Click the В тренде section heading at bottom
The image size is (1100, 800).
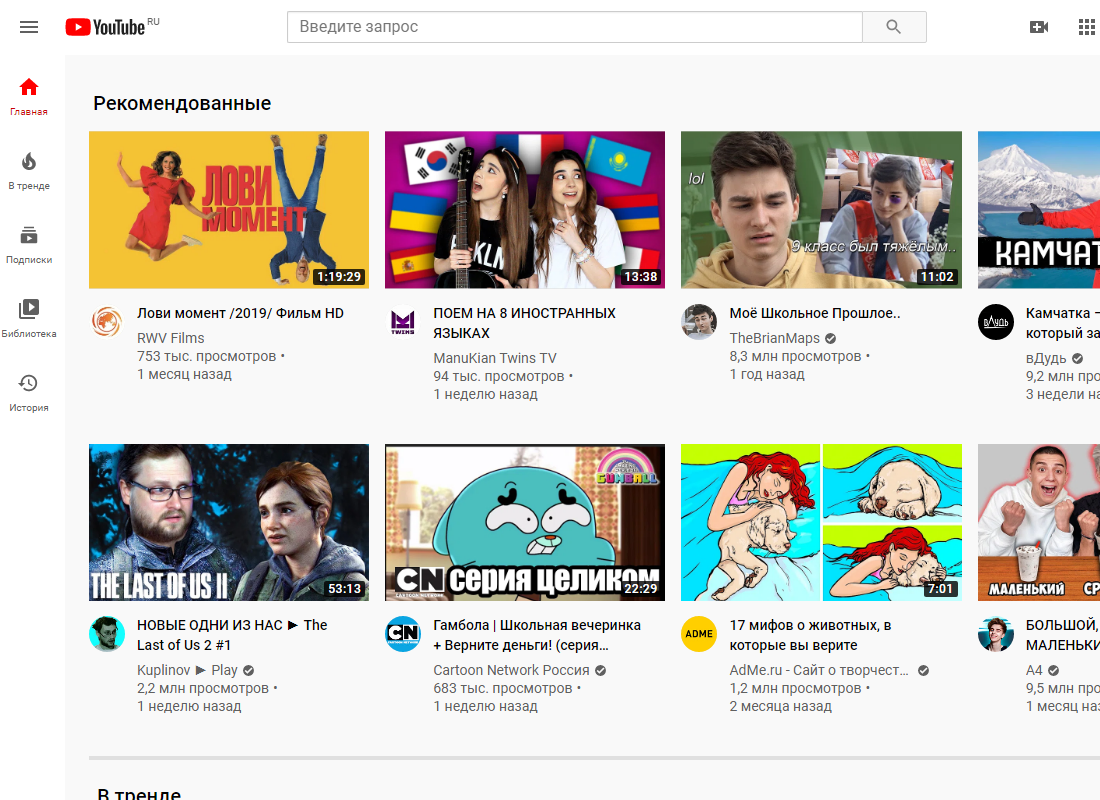point(139,793)
